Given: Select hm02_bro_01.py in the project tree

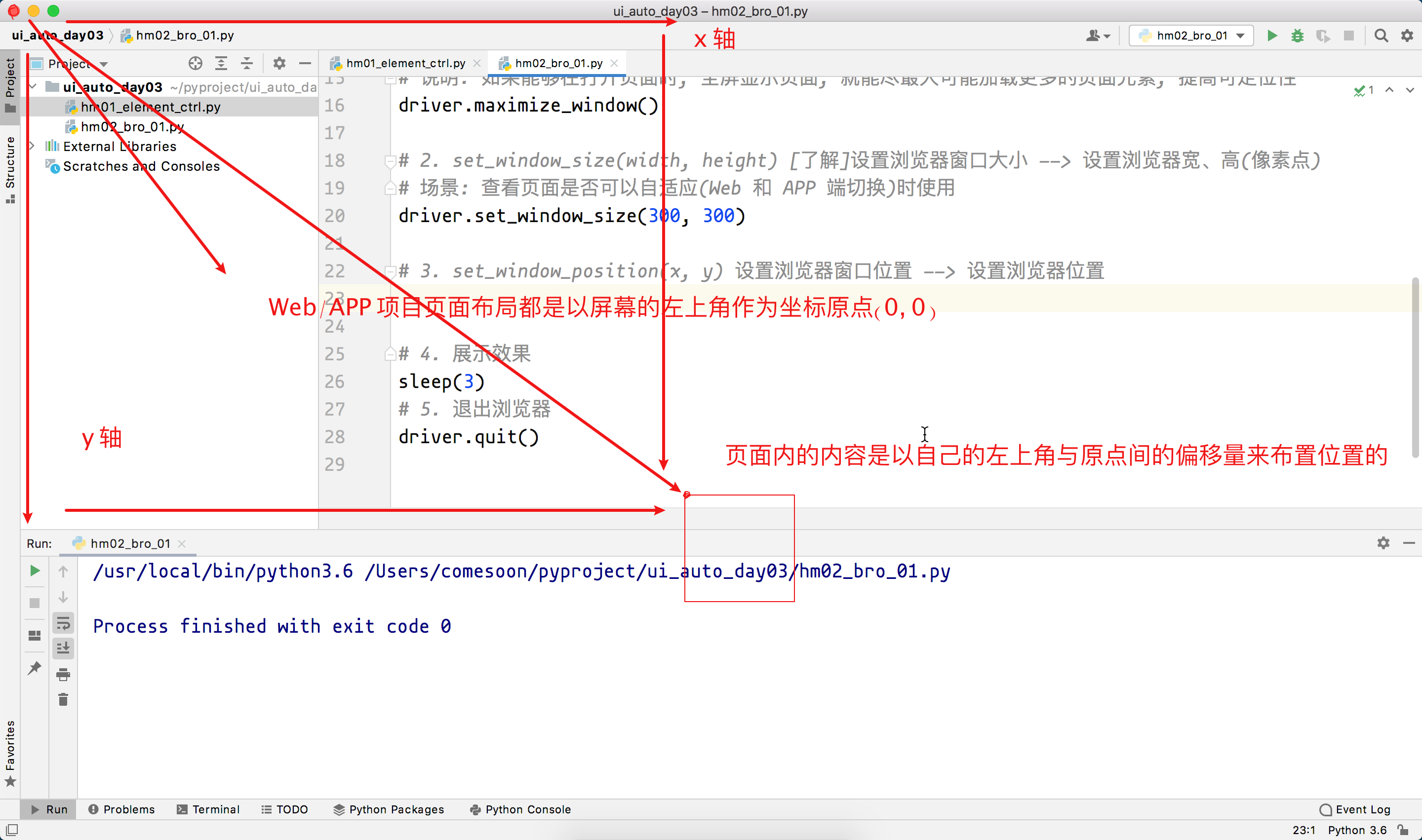Looking at the screenshot, I should 132,126.
